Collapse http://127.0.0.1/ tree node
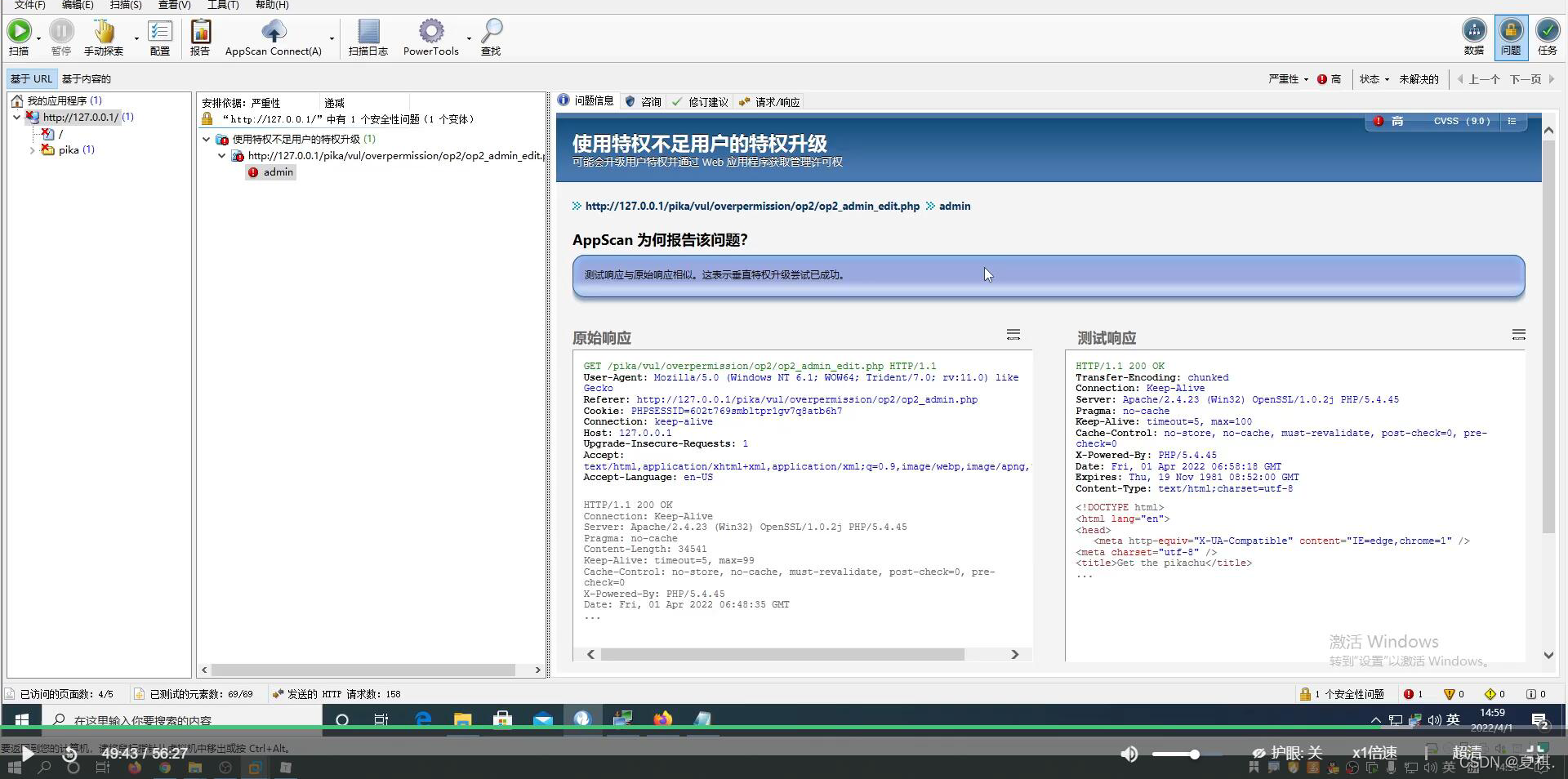 [16, 118]
